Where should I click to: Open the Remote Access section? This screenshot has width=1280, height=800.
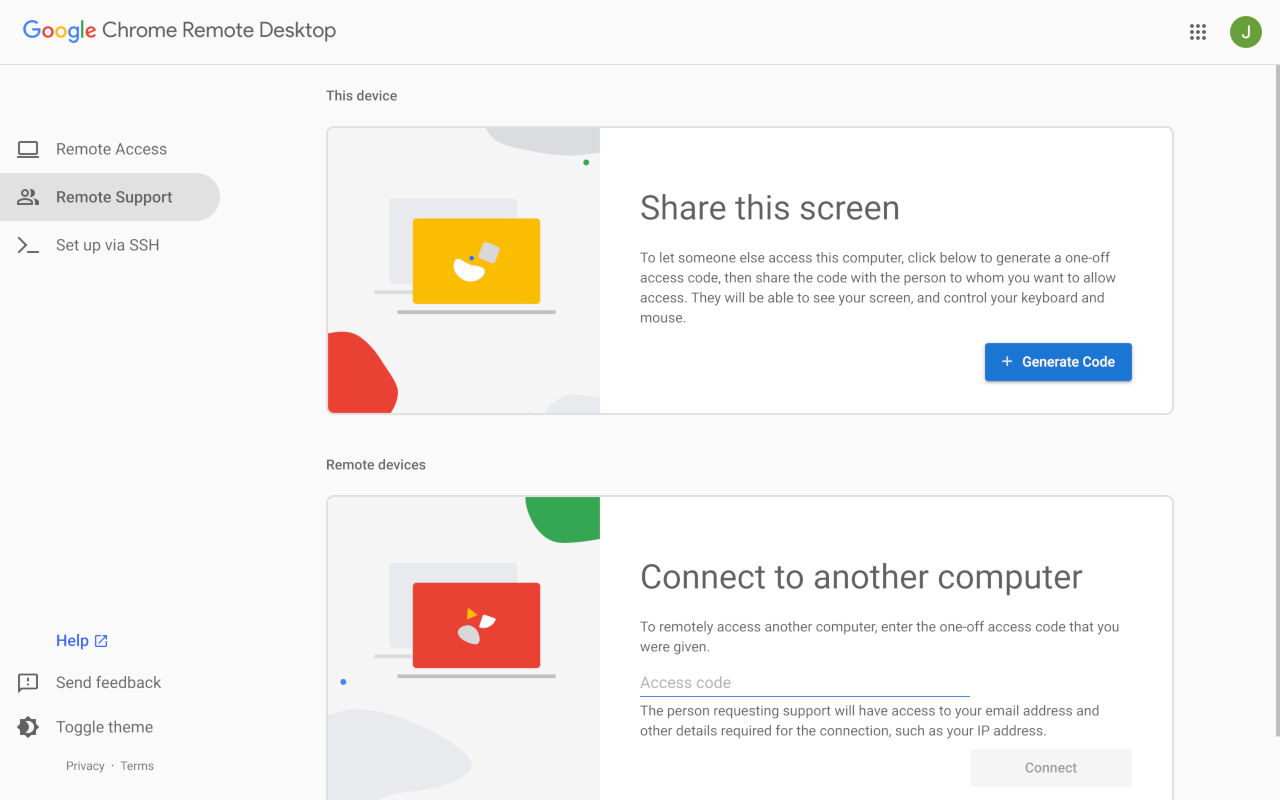(111, 148)
